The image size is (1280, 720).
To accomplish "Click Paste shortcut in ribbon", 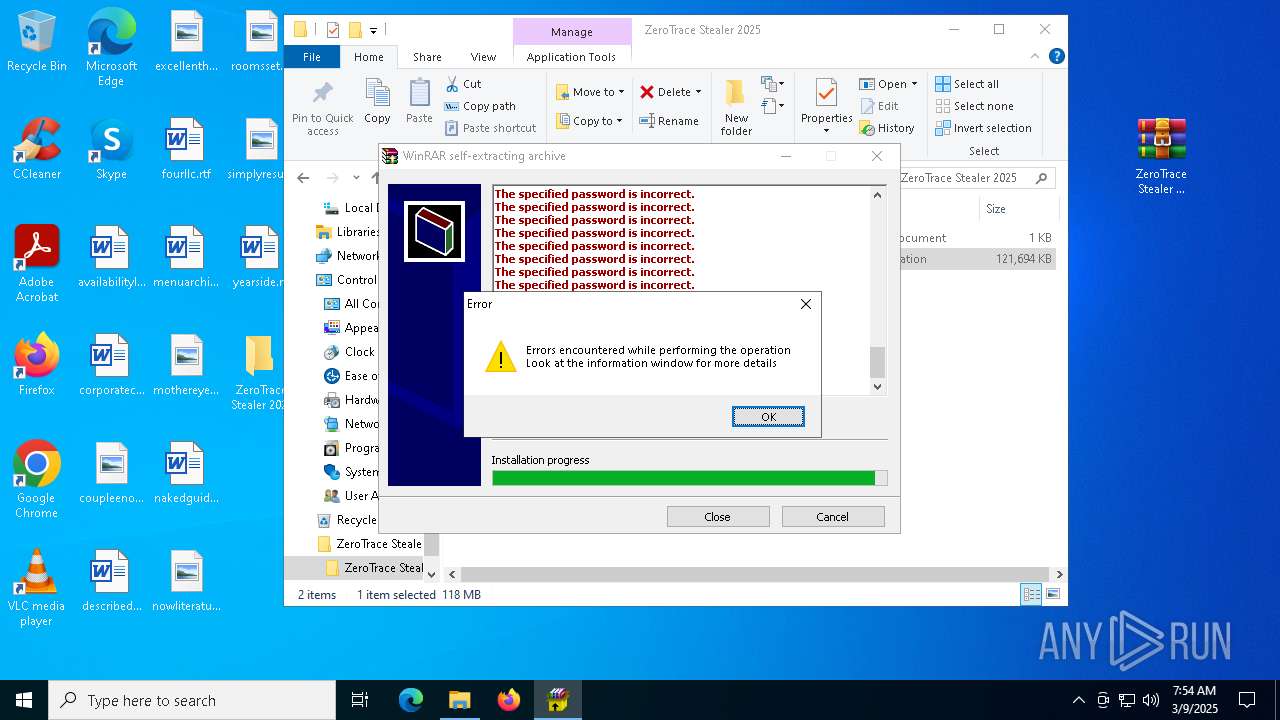I will [x=490, y=128].
